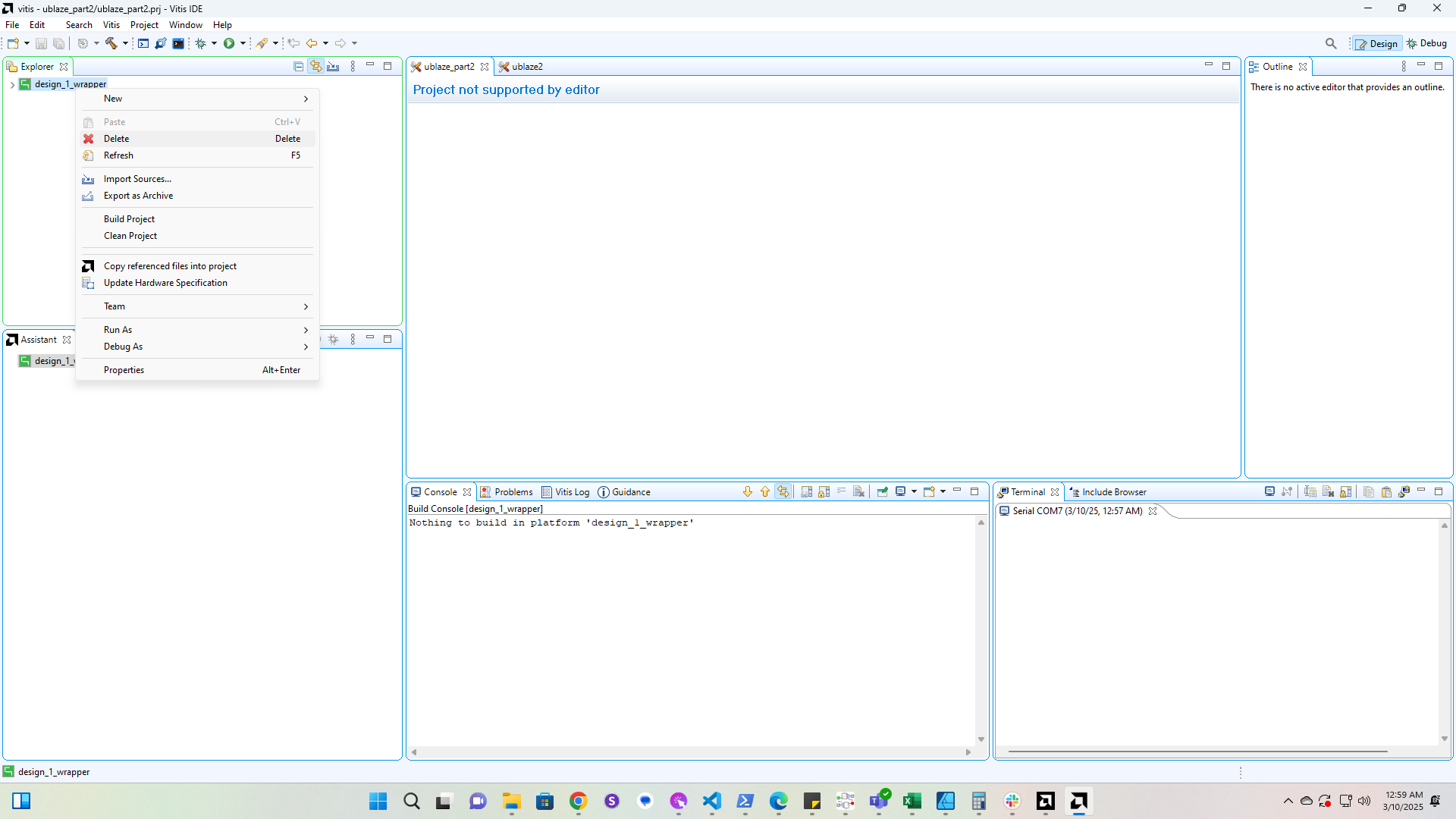Screen dimensions: 1456x819
Task: Choose Build Project from context menu
Action: tap(129, 219)
